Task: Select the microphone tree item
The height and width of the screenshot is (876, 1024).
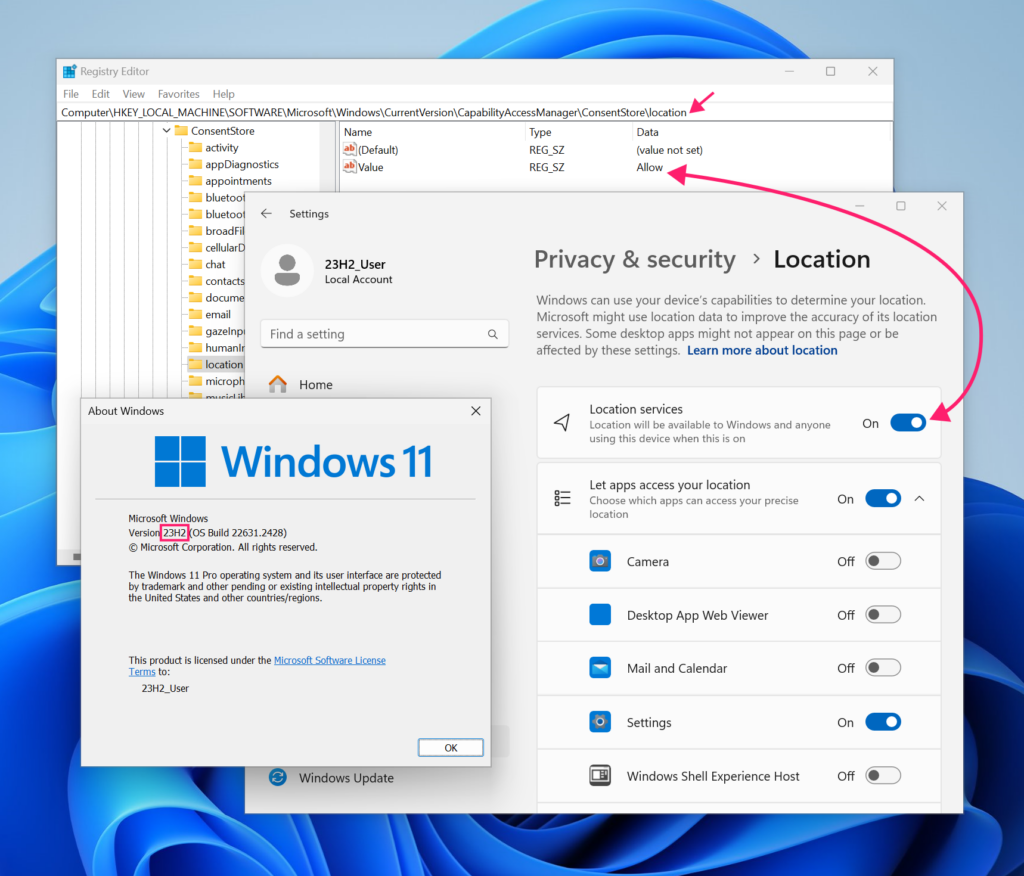Action: point(225,381)
